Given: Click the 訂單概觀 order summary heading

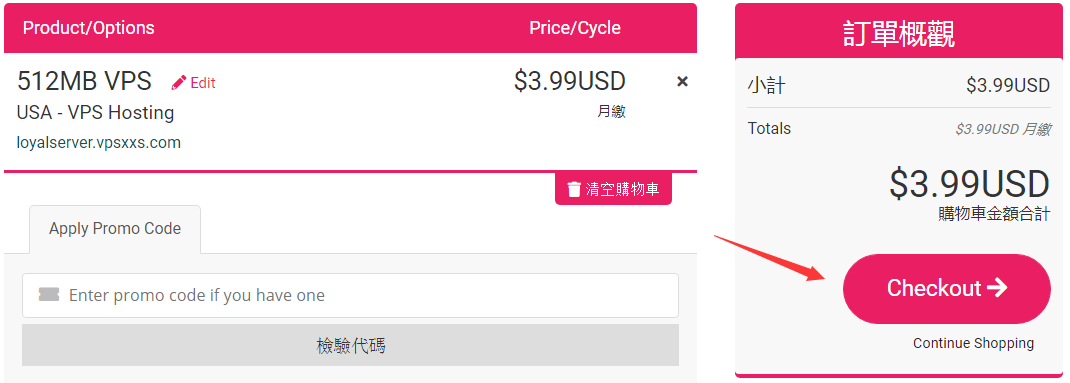Looking at the screenshot, I should point(899,33).
